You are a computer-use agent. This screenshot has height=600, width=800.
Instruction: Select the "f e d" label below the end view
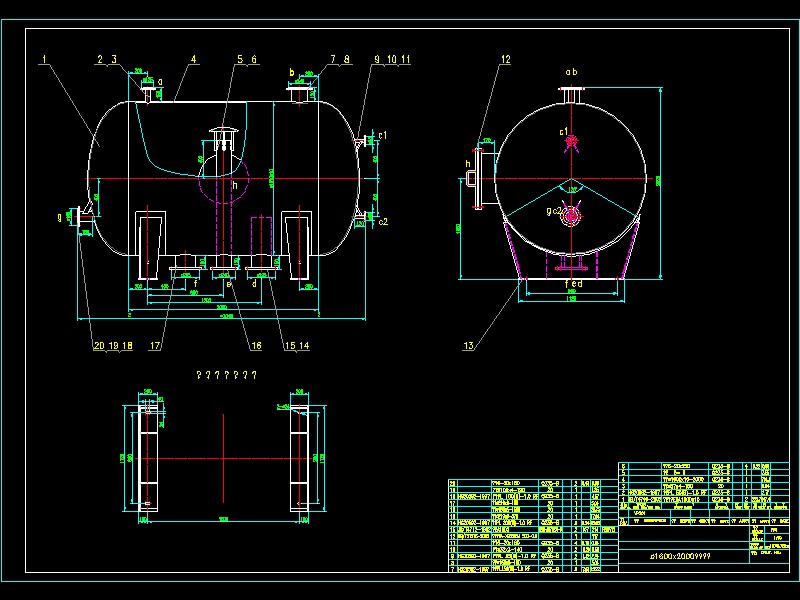tap(574, 284)
